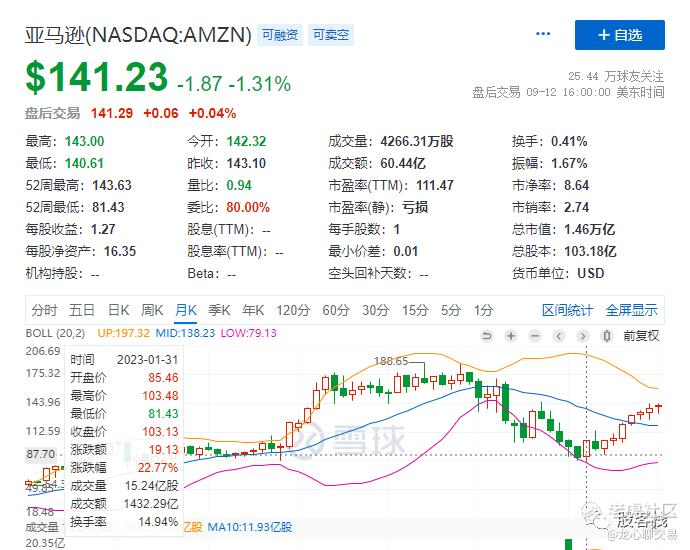Image resolution: width=690 pixels, height=550 pixels.
Task: Switch to the 60分 chart tab
Action: [336, 310]
